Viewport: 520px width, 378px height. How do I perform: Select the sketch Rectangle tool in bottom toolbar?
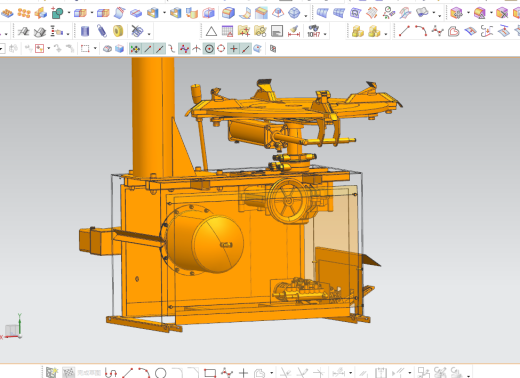pyautogui.click(x=210, y=372)
